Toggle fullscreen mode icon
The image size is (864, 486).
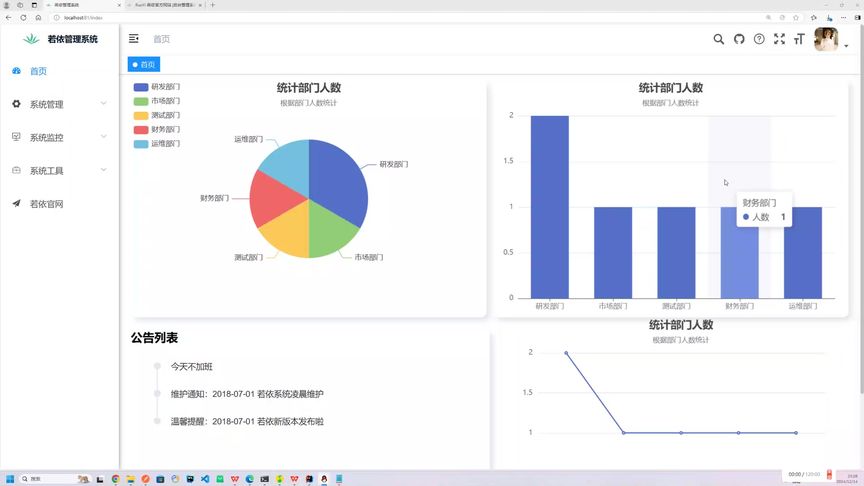(x=779, y=39)
